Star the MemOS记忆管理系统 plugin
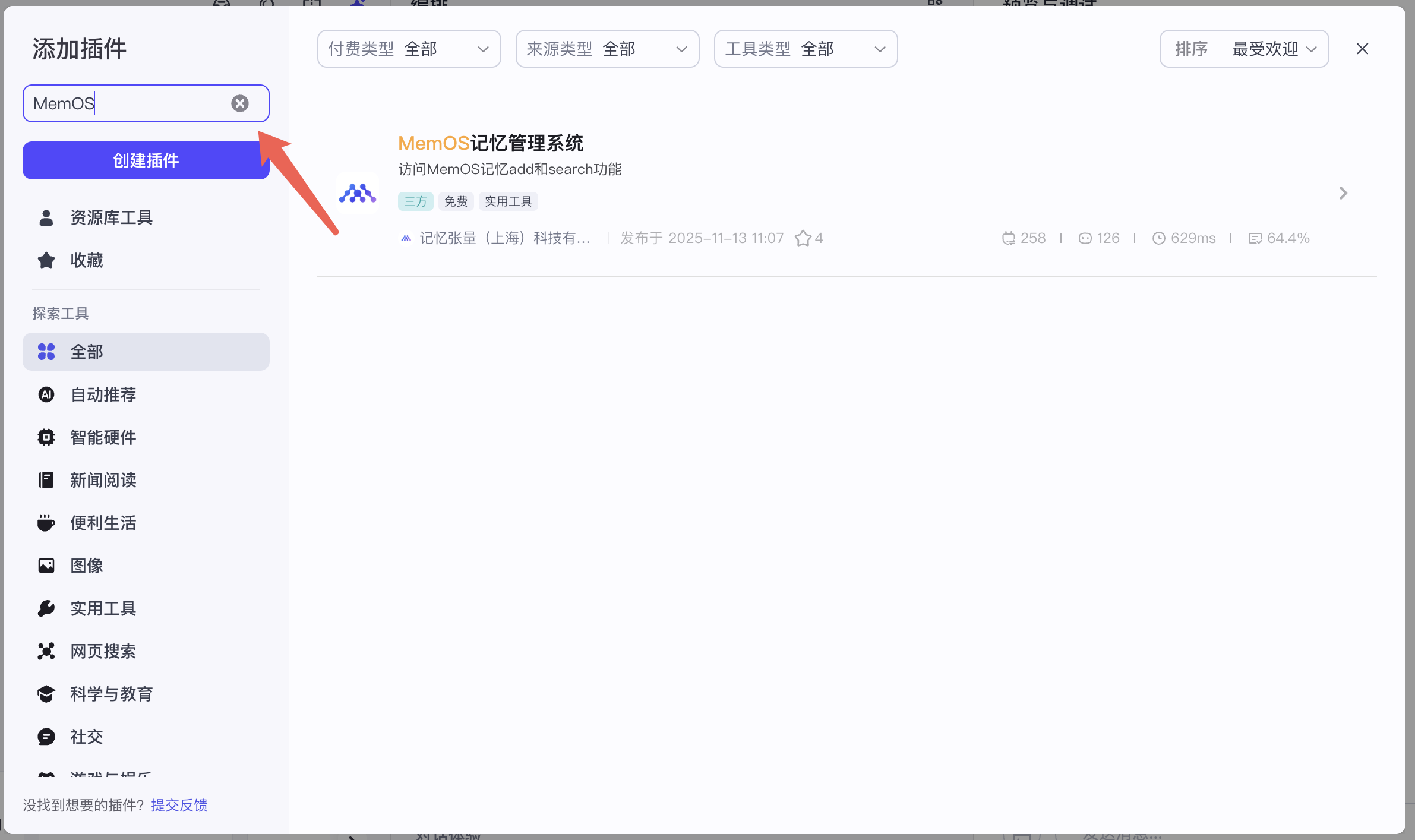 [803, 238]
